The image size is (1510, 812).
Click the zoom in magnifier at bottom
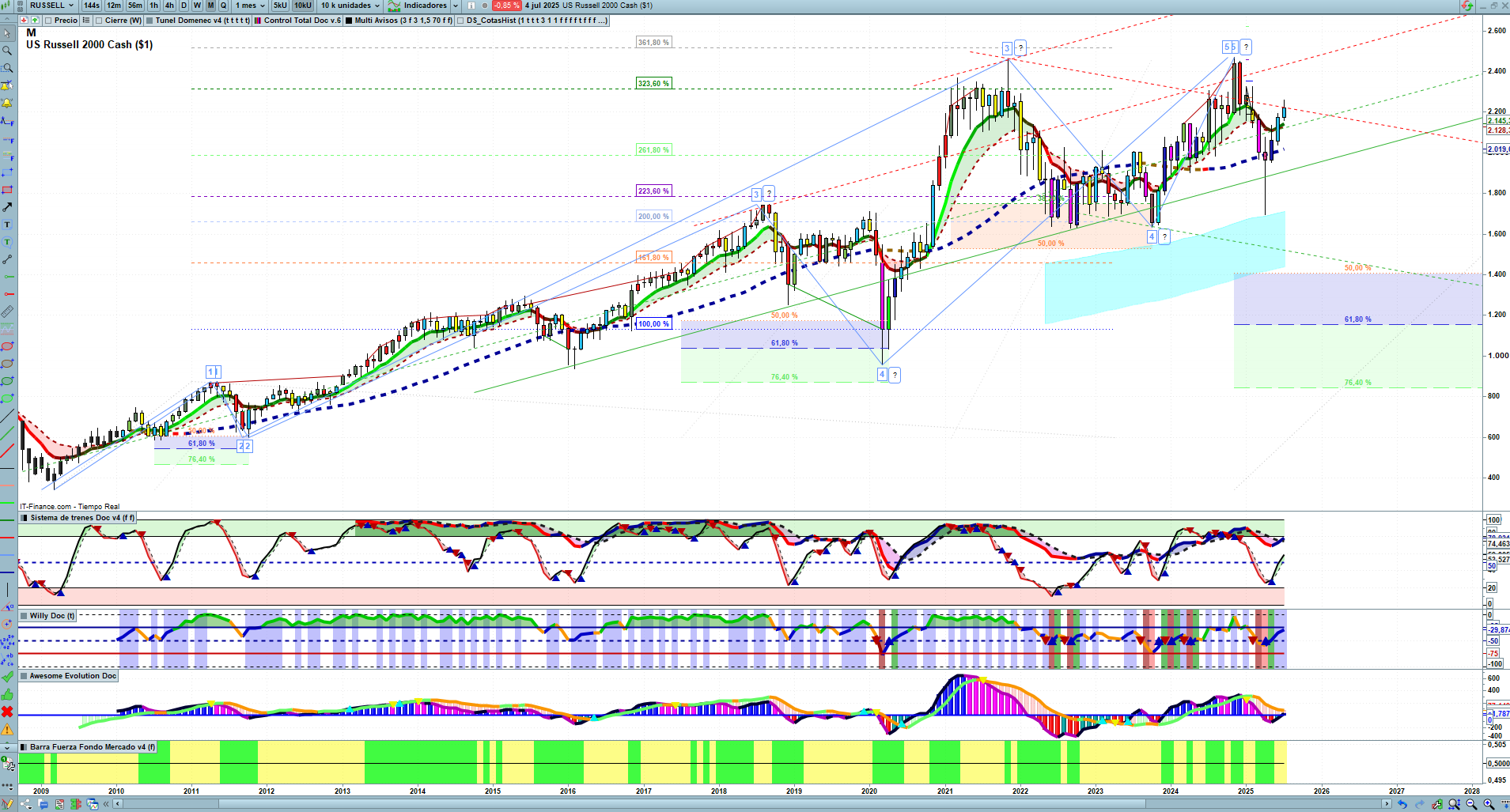[1488, 805]
